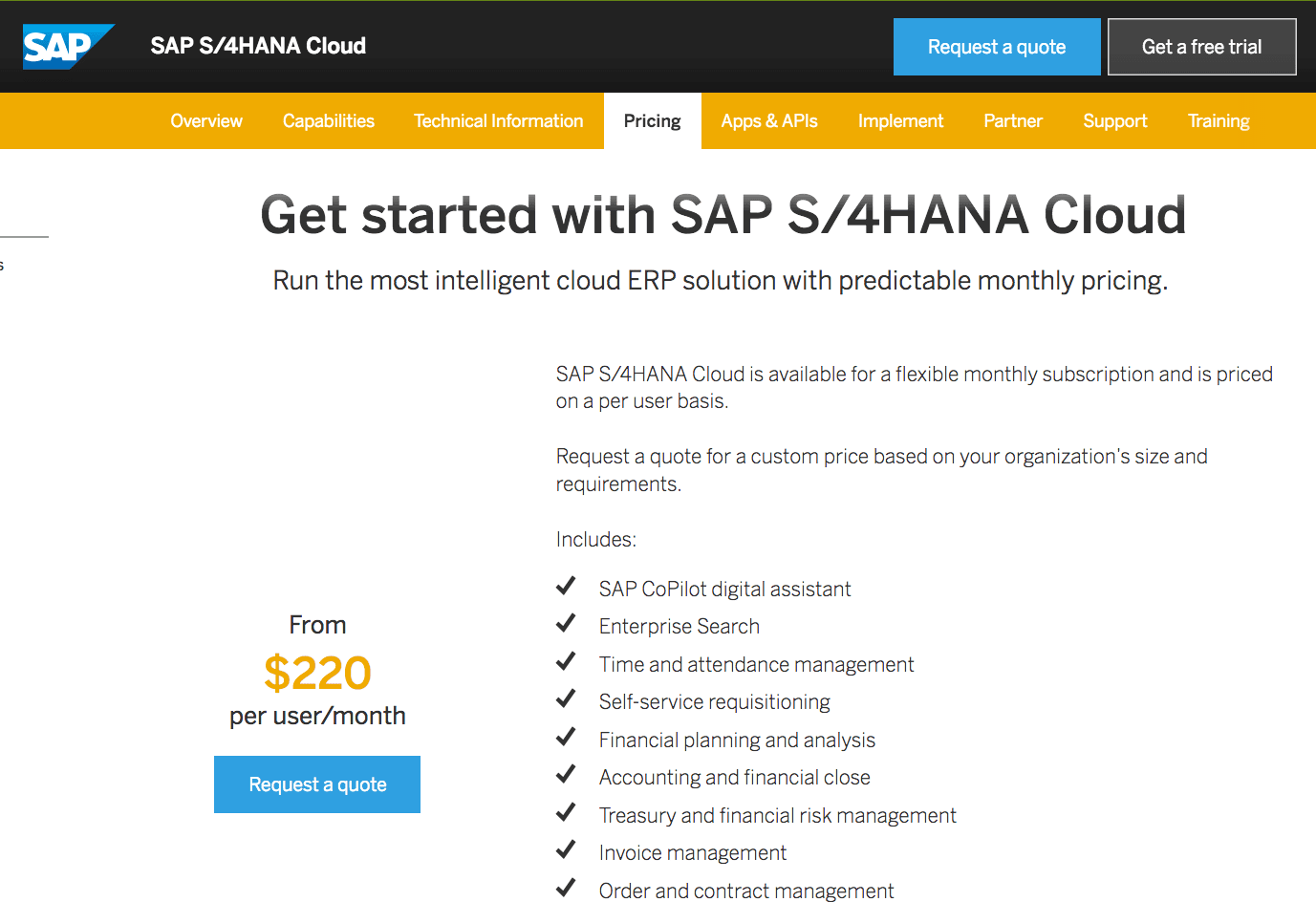
Task: Open Technical Information tab
Action: pyautogui.click(x=499, y=121)
